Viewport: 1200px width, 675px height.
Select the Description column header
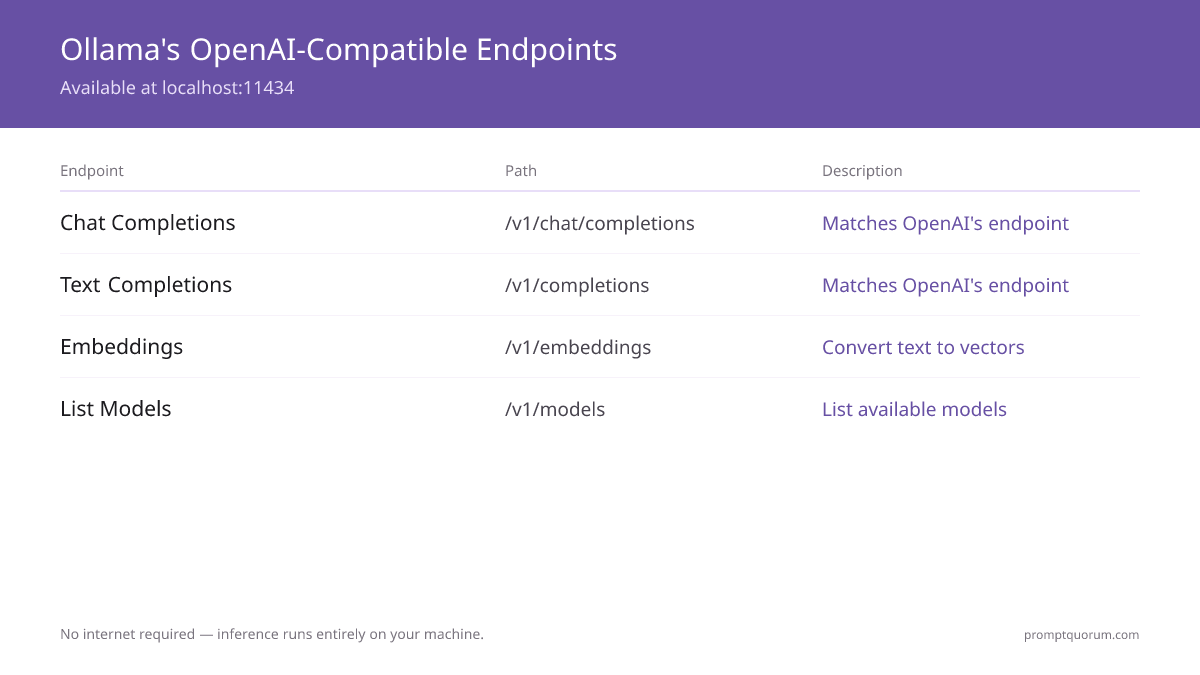(862, 171)
